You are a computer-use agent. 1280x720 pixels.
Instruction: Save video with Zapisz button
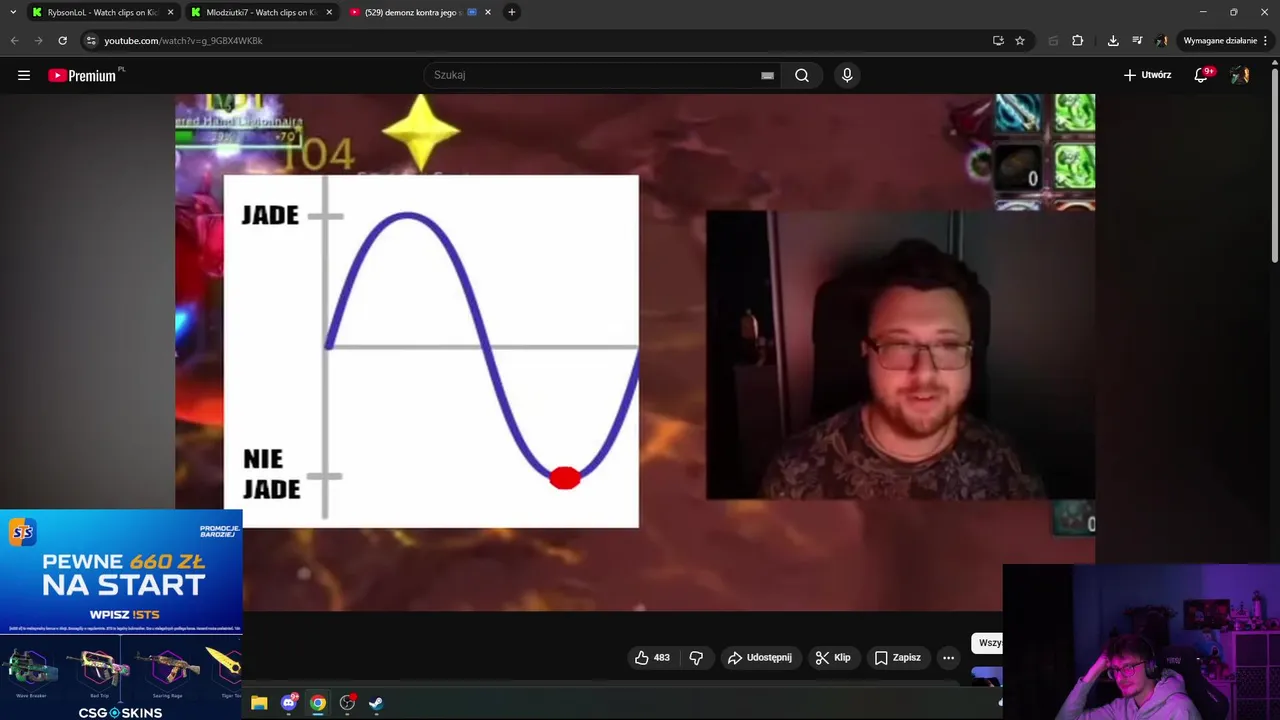click(x=897, y=657)
